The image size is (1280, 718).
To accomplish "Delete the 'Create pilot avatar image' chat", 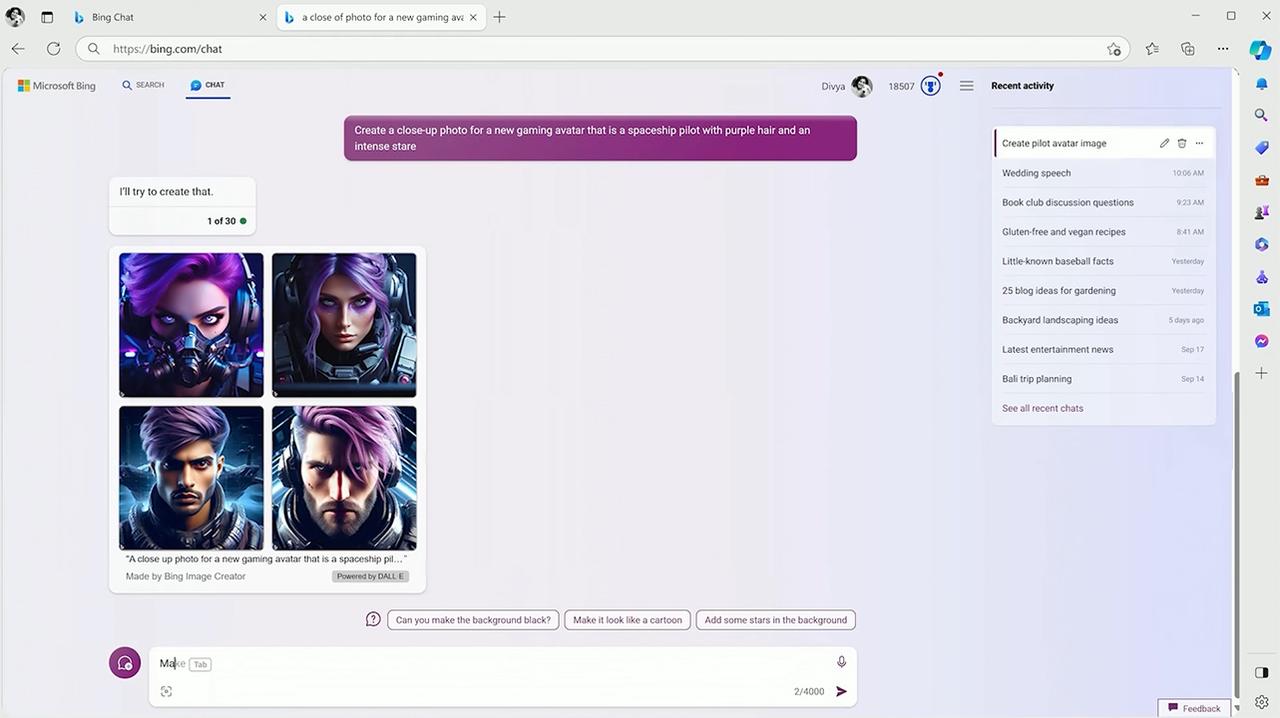I will (1182, 143).
